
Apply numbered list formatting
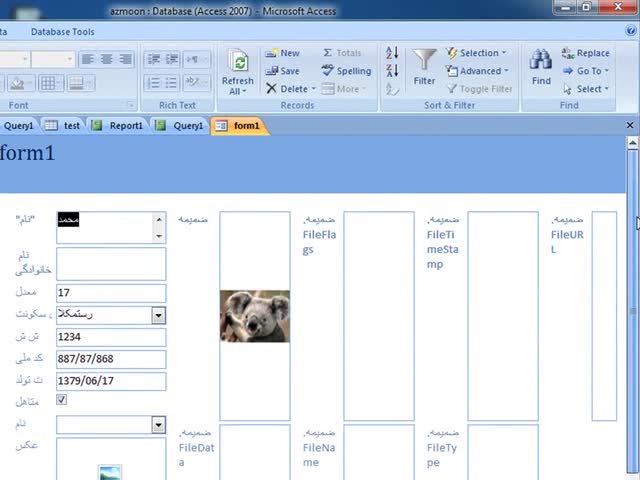[153, 83]
